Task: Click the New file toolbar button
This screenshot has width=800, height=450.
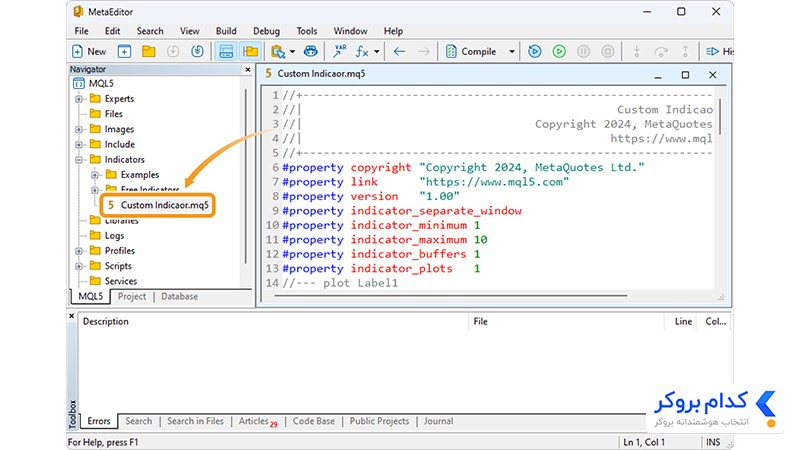Action: click(89, 52)
